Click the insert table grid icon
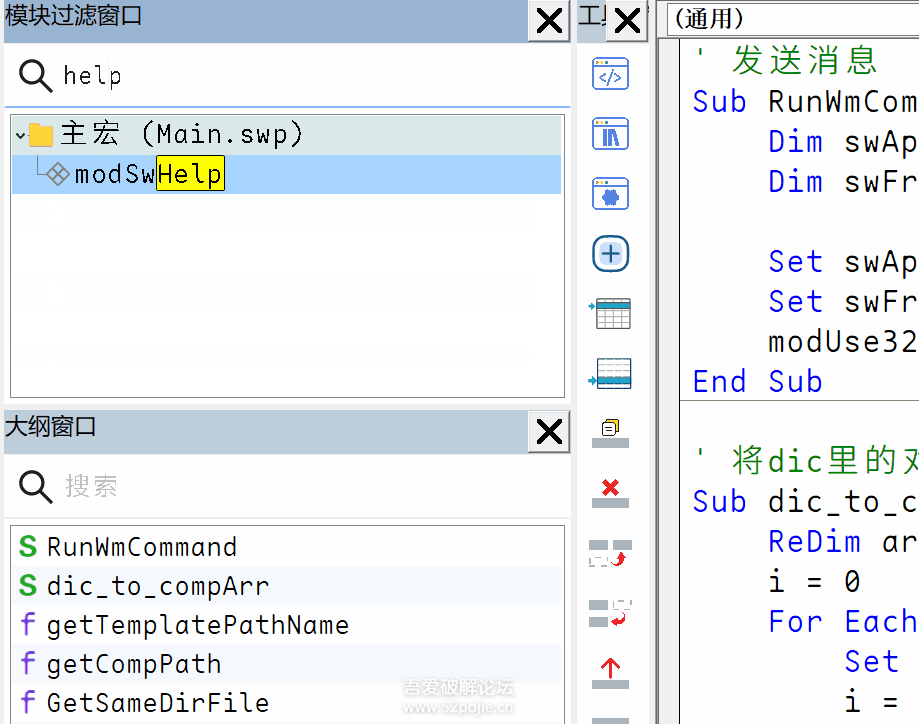Image resolution: width=919 pixels, height=724 pixels. pos(611,313)
